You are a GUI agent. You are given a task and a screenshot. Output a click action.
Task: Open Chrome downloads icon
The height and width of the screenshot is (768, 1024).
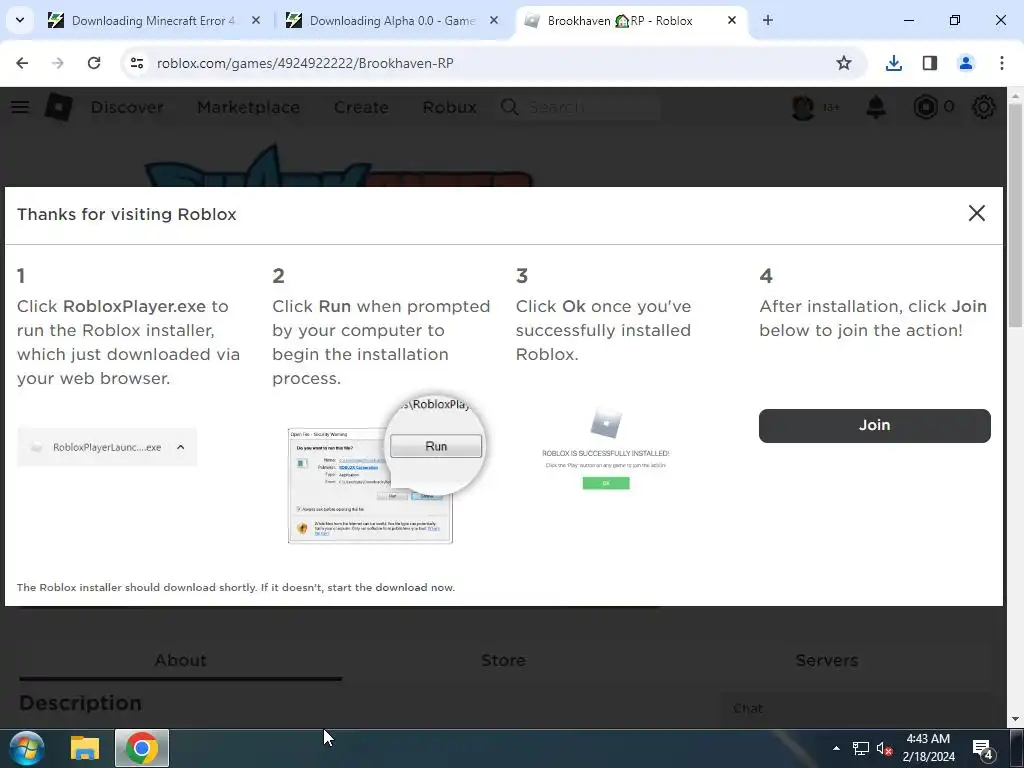pyautogui.click(x=893, y=63)
